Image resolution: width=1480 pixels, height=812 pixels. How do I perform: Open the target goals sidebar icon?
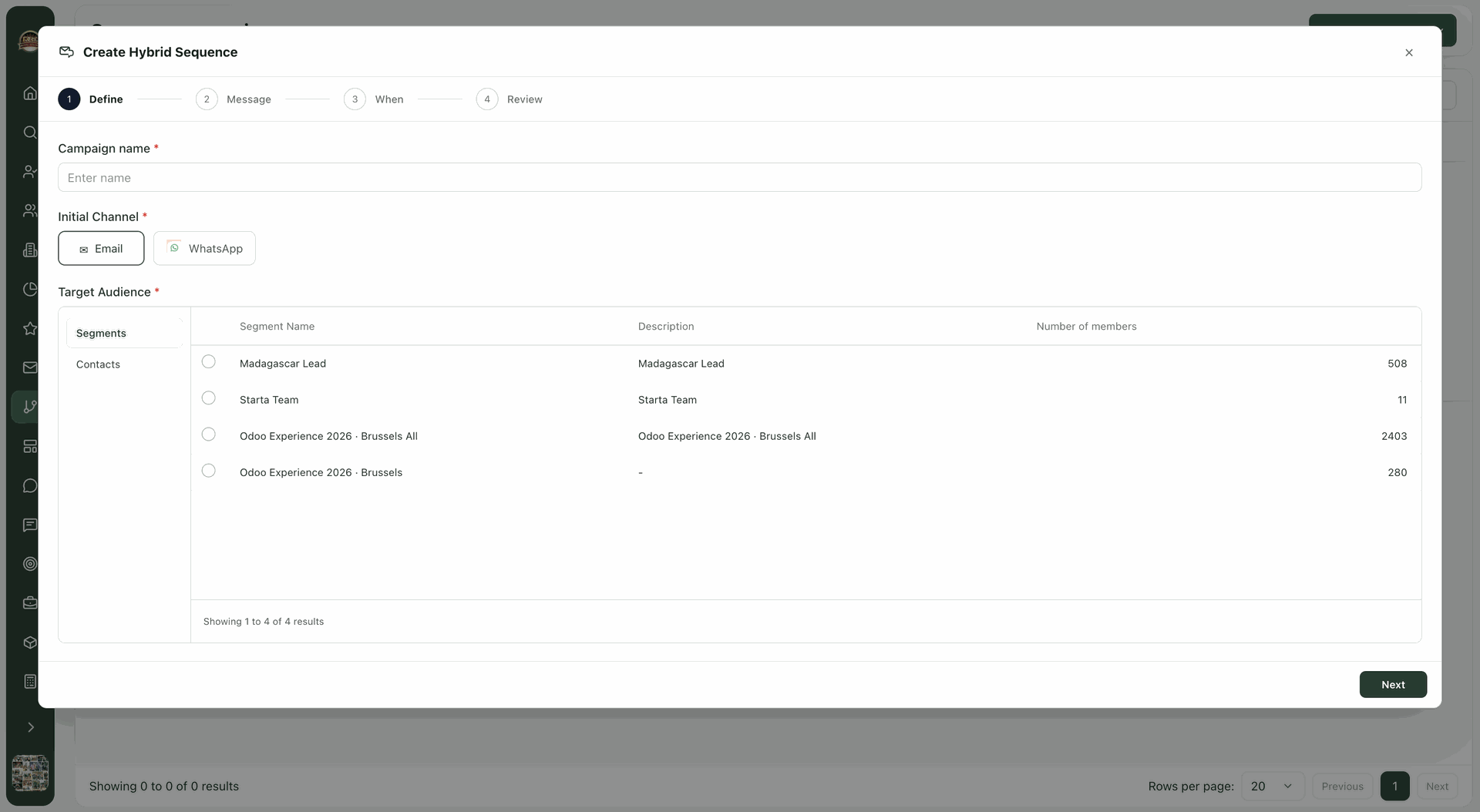(30, 564)
